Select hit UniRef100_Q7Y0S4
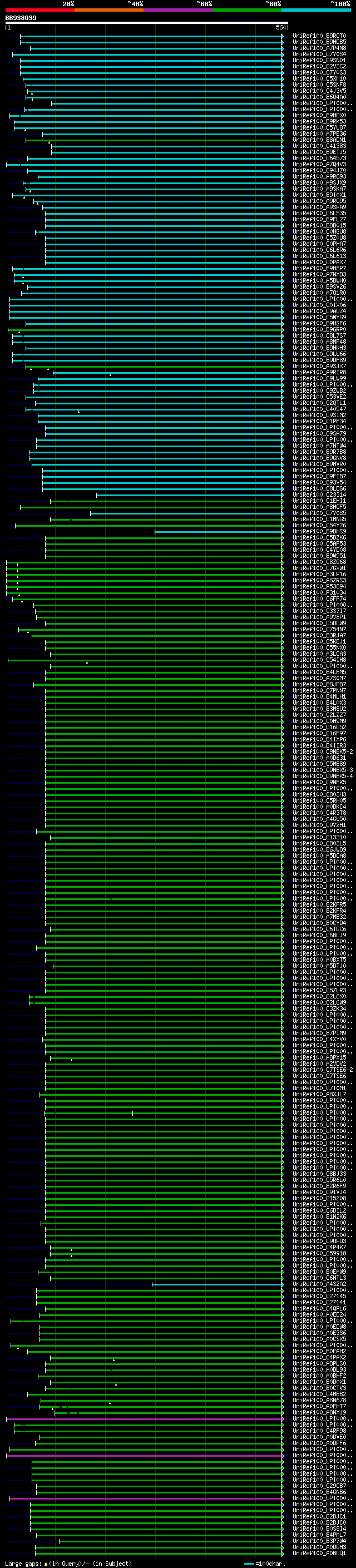This screenshot has height=1568, width=356. point(319,54)
